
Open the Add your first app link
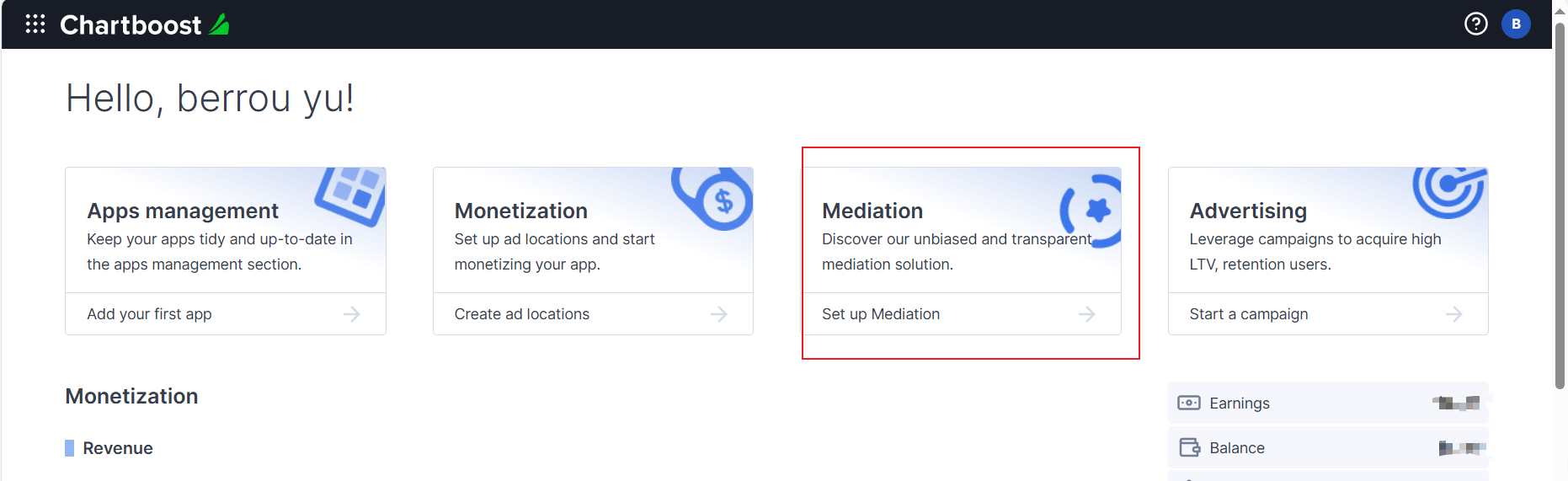point(149,314)
